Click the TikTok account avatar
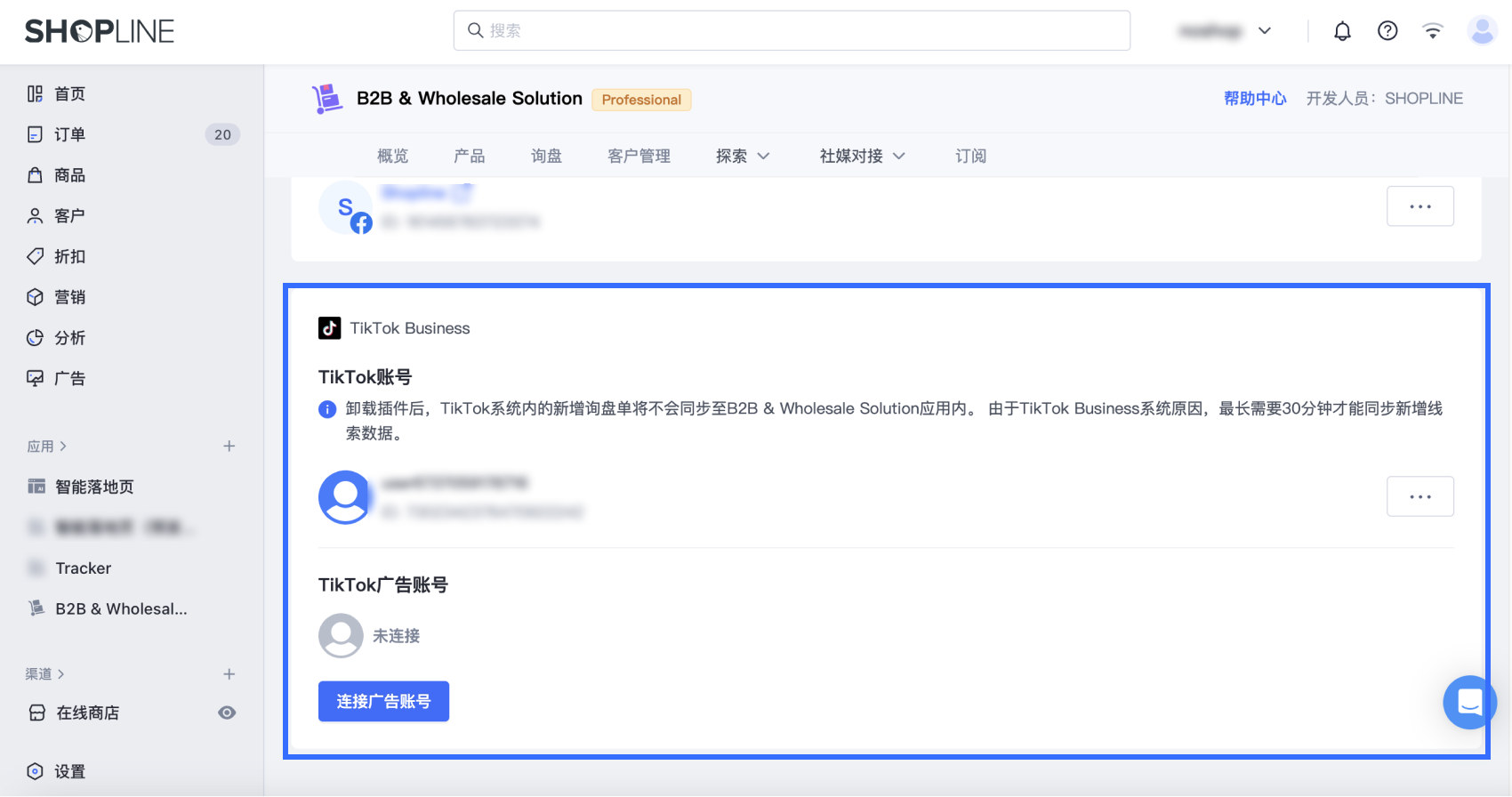Viewport: 1512px width, 797px height. 345,497
